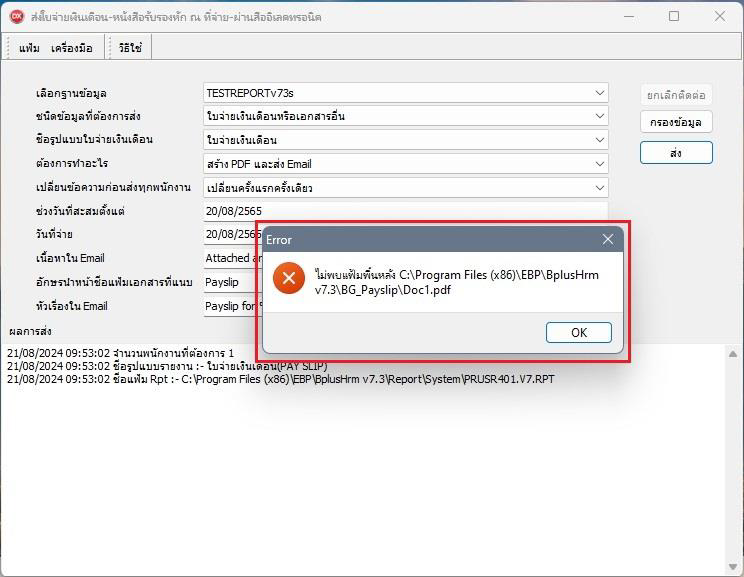The image size is (744, 577).
Task: Click the ช่วงวันที่สะสมตั้งแต่ date field
Action: pos(400,212)
